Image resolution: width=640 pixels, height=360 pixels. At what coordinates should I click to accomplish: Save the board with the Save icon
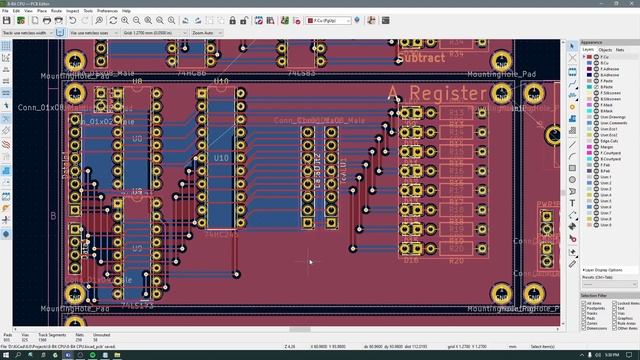pos(7,20)
